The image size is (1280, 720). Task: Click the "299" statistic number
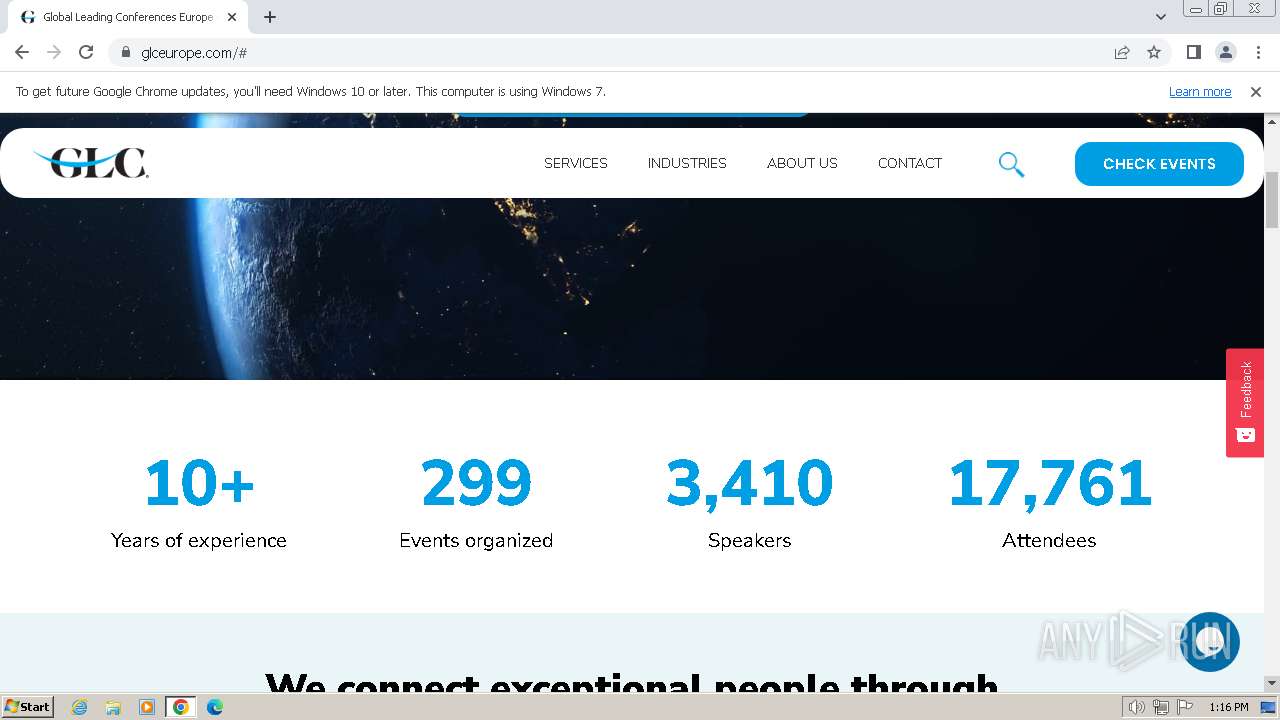click(476, 483)
